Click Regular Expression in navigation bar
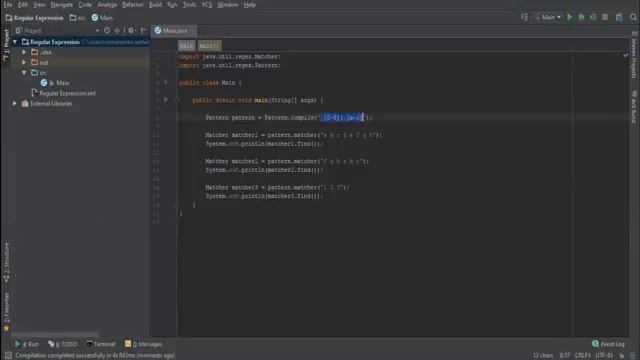Viewport: 640px width, 360px height. 34,18
